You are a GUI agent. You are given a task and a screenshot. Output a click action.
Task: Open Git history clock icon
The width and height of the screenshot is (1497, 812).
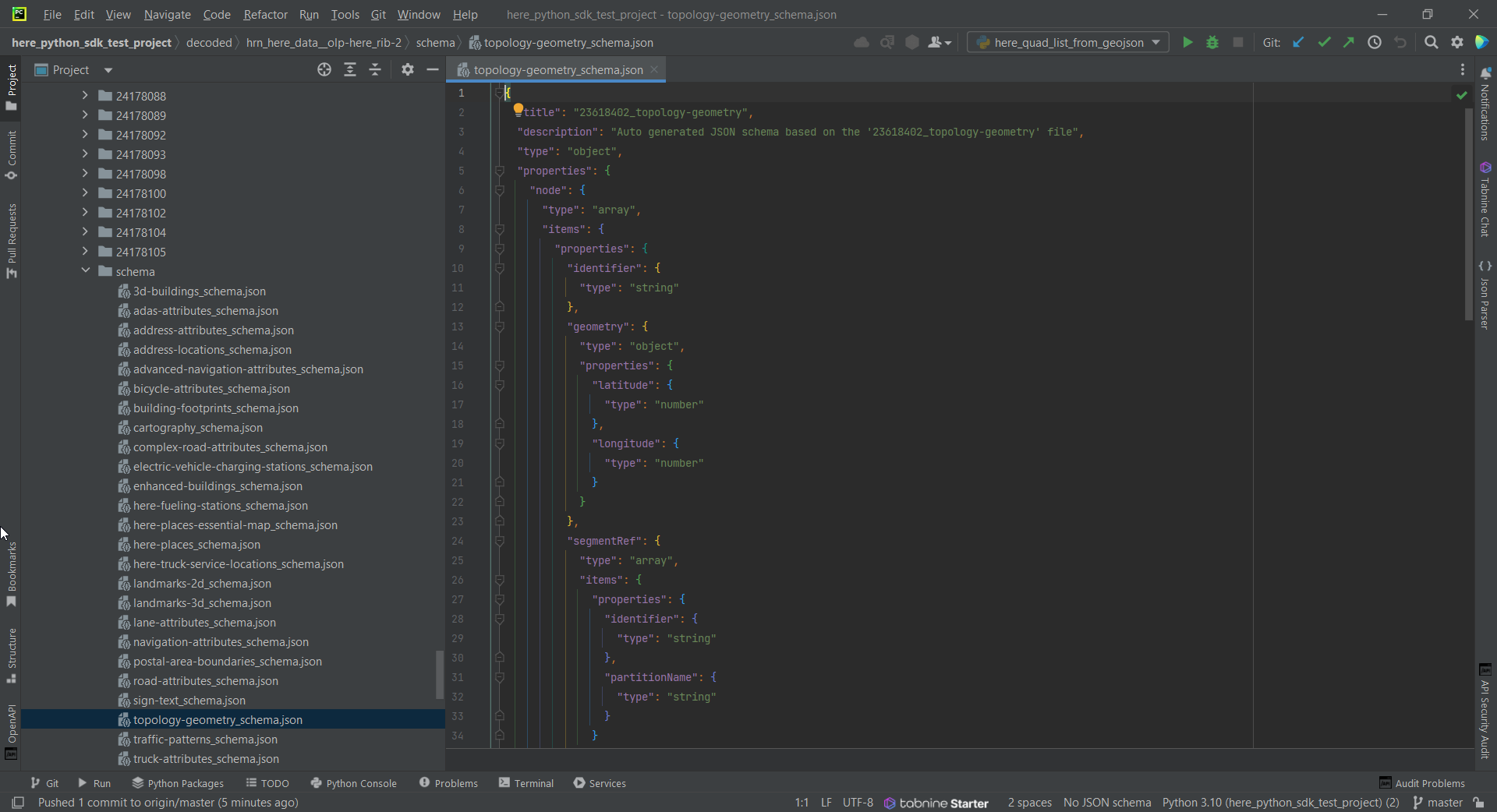coord(1375,43)
